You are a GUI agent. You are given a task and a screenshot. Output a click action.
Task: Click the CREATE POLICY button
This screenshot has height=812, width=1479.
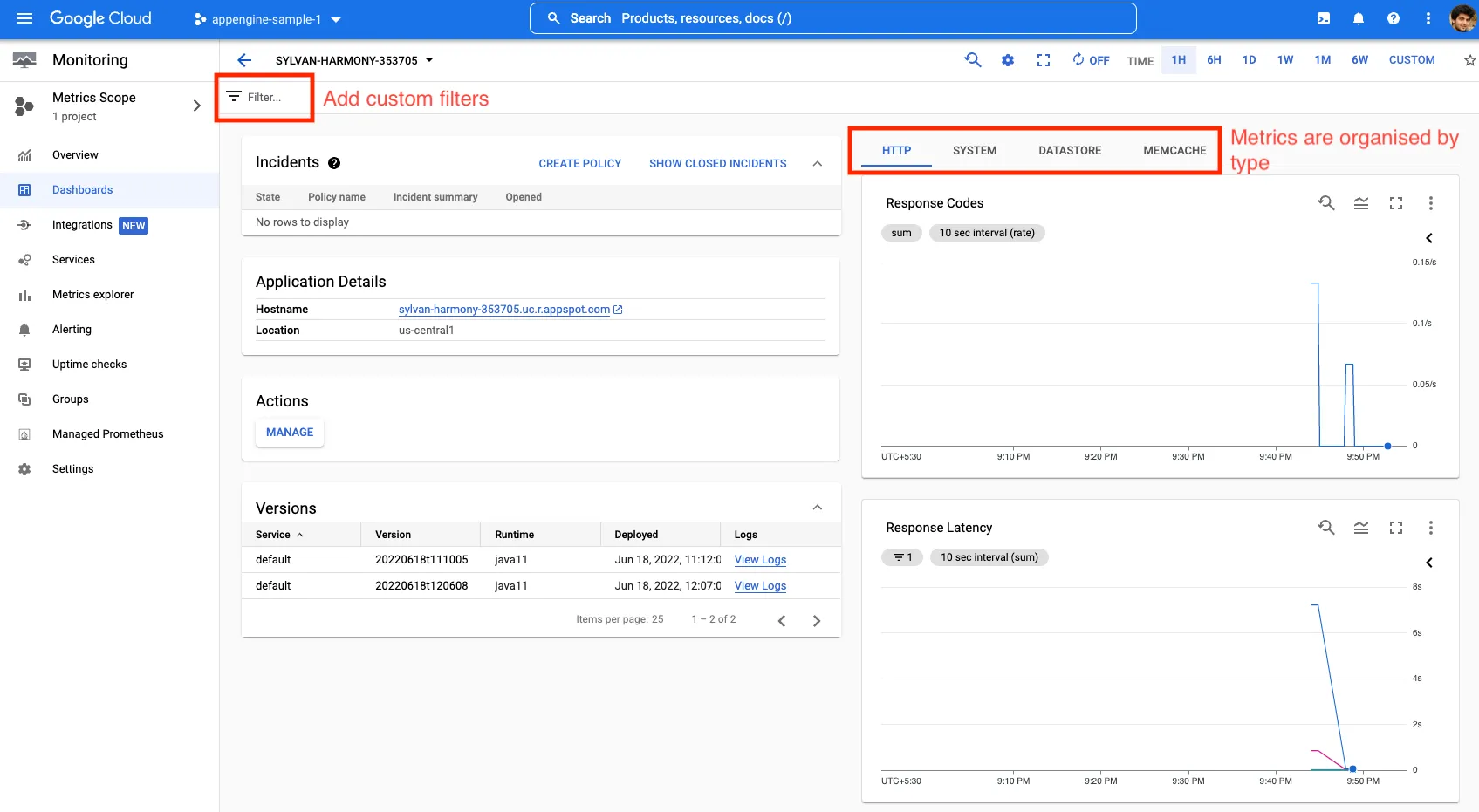(x=579, y=163)
